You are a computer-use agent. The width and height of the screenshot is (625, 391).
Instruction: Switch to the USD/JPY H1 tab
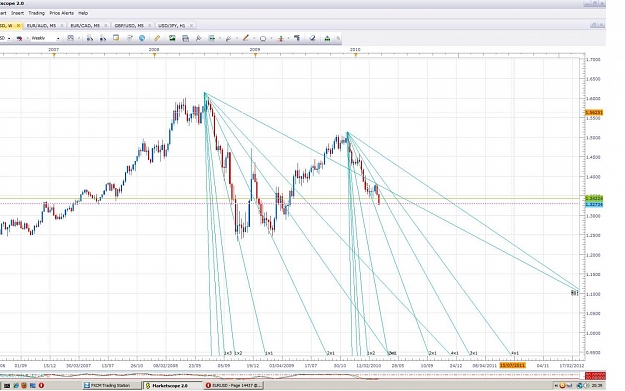click(172, 26)
